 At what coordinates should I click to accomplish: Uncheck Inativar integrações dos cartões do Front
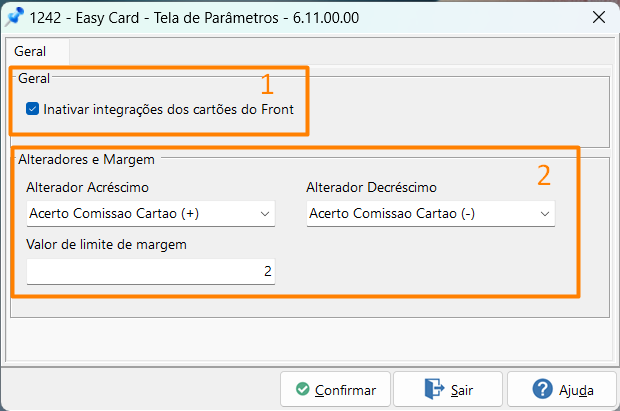pyautogui.click(x=33, y=109)
